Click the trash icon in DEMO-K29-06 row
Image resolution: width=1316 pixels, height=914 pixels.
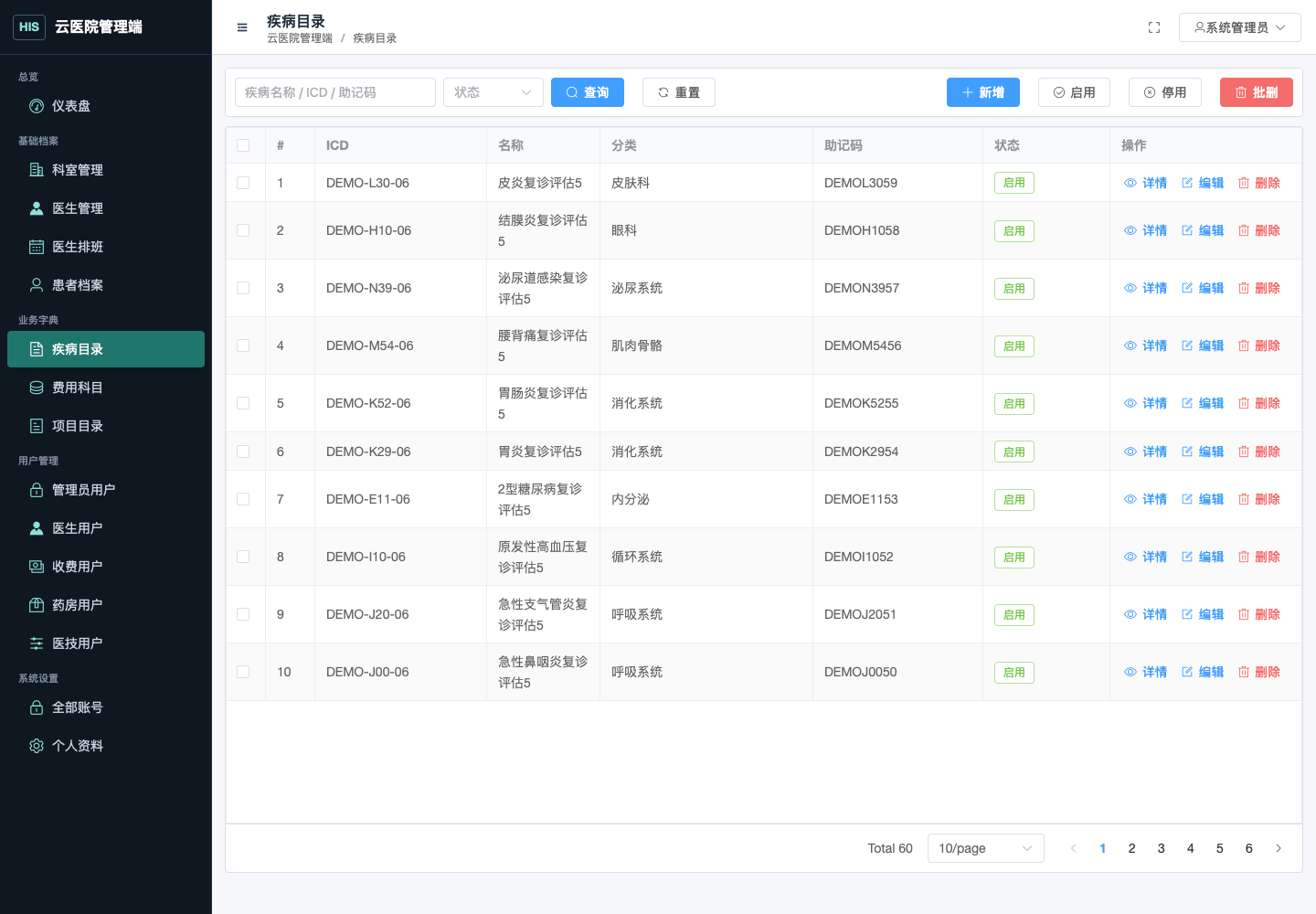click(1244, 452)
